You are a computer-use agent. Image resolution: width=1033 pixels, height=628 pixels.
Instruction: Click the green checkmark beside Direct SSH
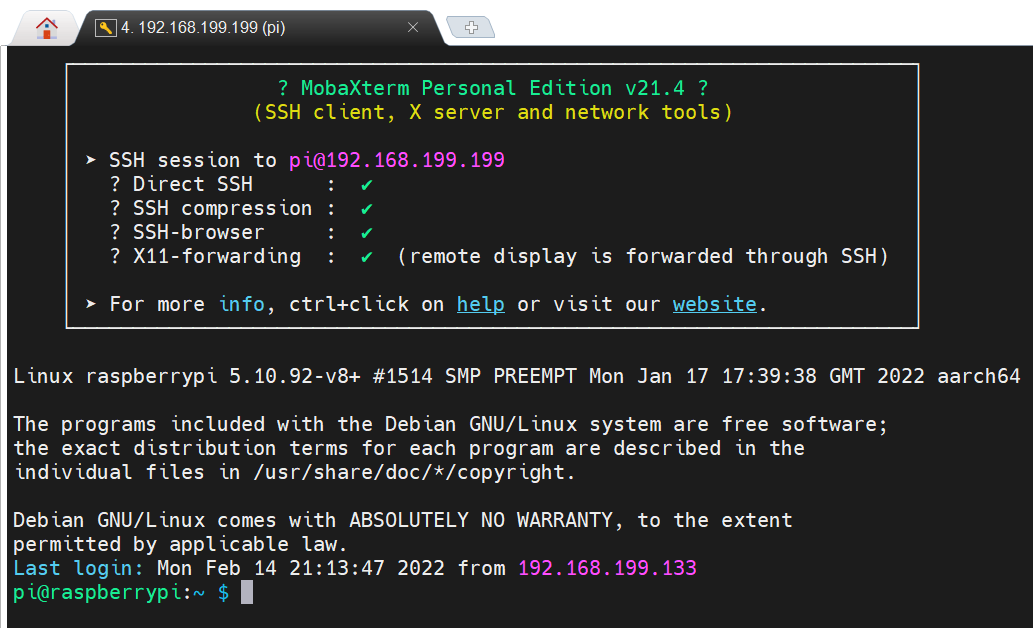click(x=367, y=185)
